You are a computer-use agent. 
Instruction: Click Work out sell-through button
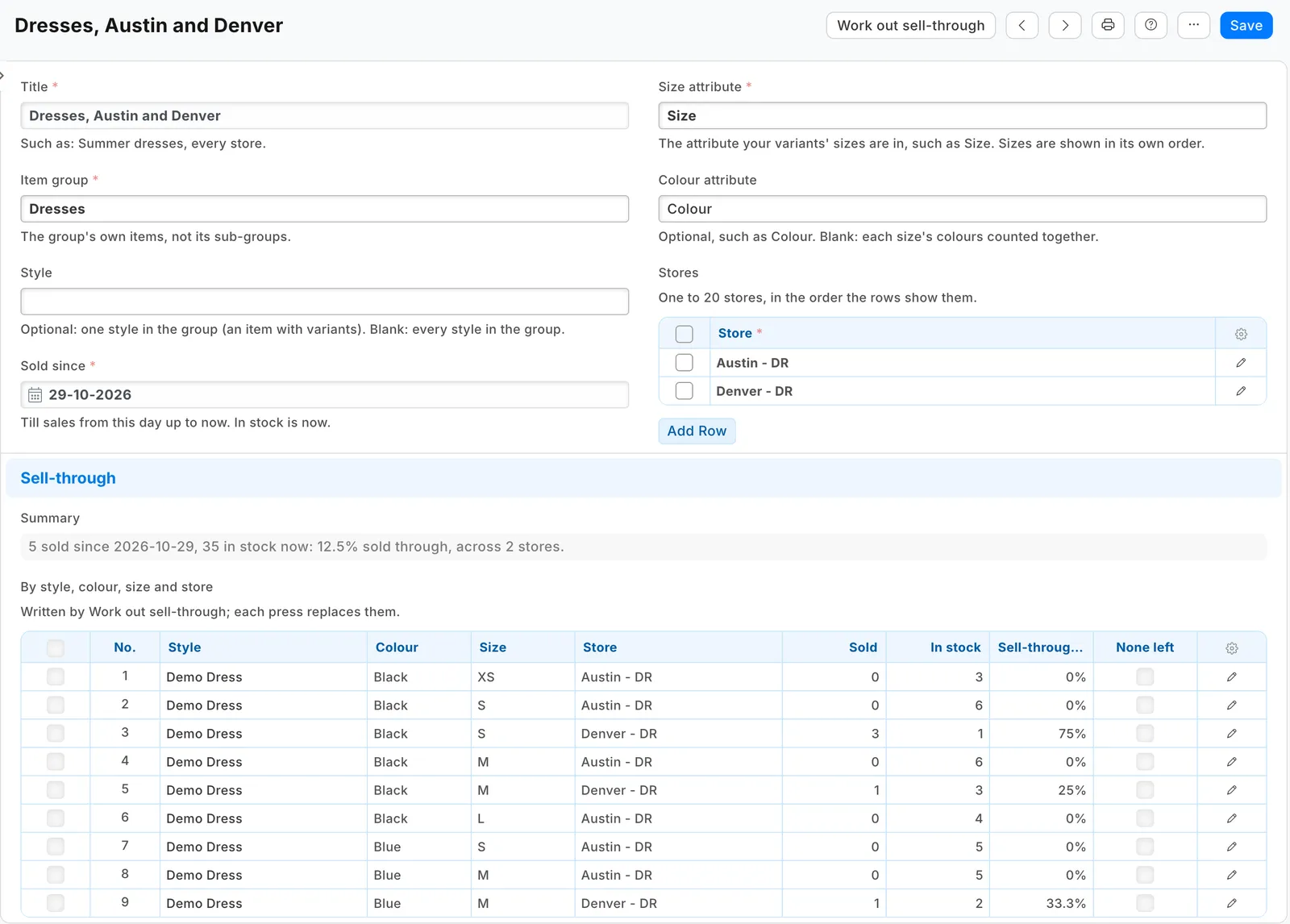[910, 25]
